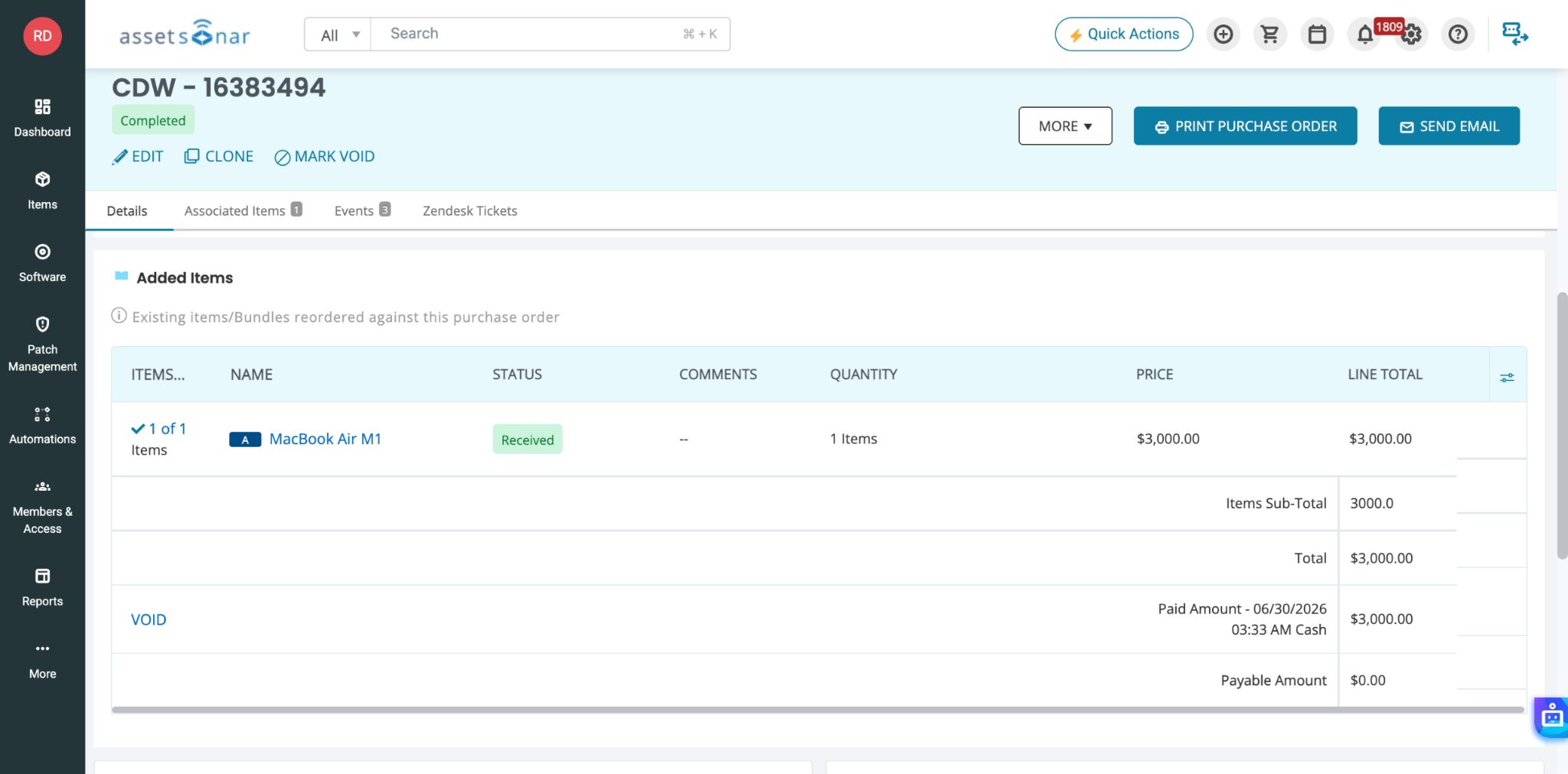The image size is (1568, 774).
Task: Click the A badge beside MacBook Air M1
Action: 245,439
